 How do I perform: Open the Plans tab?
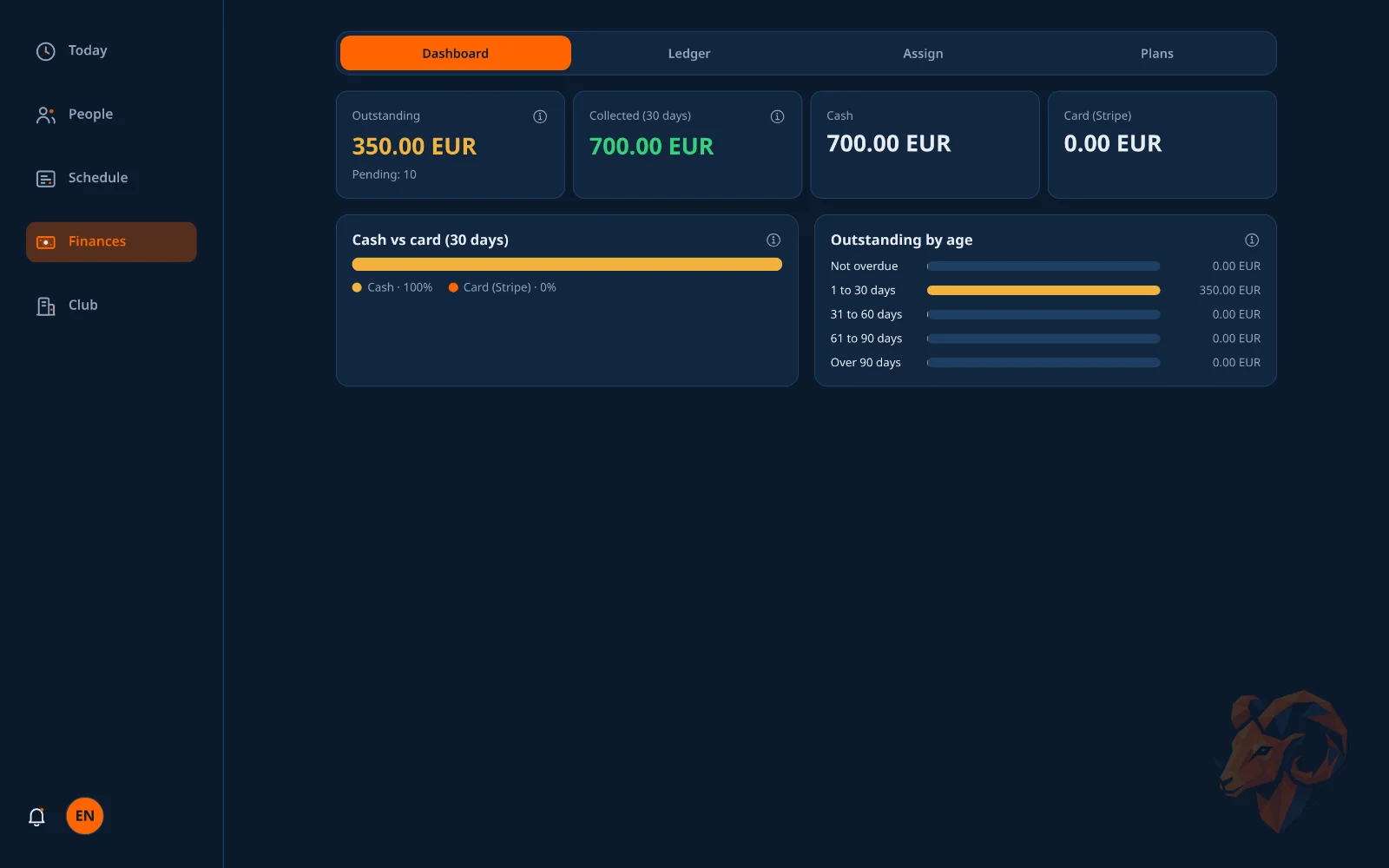tap(1157, 53)
